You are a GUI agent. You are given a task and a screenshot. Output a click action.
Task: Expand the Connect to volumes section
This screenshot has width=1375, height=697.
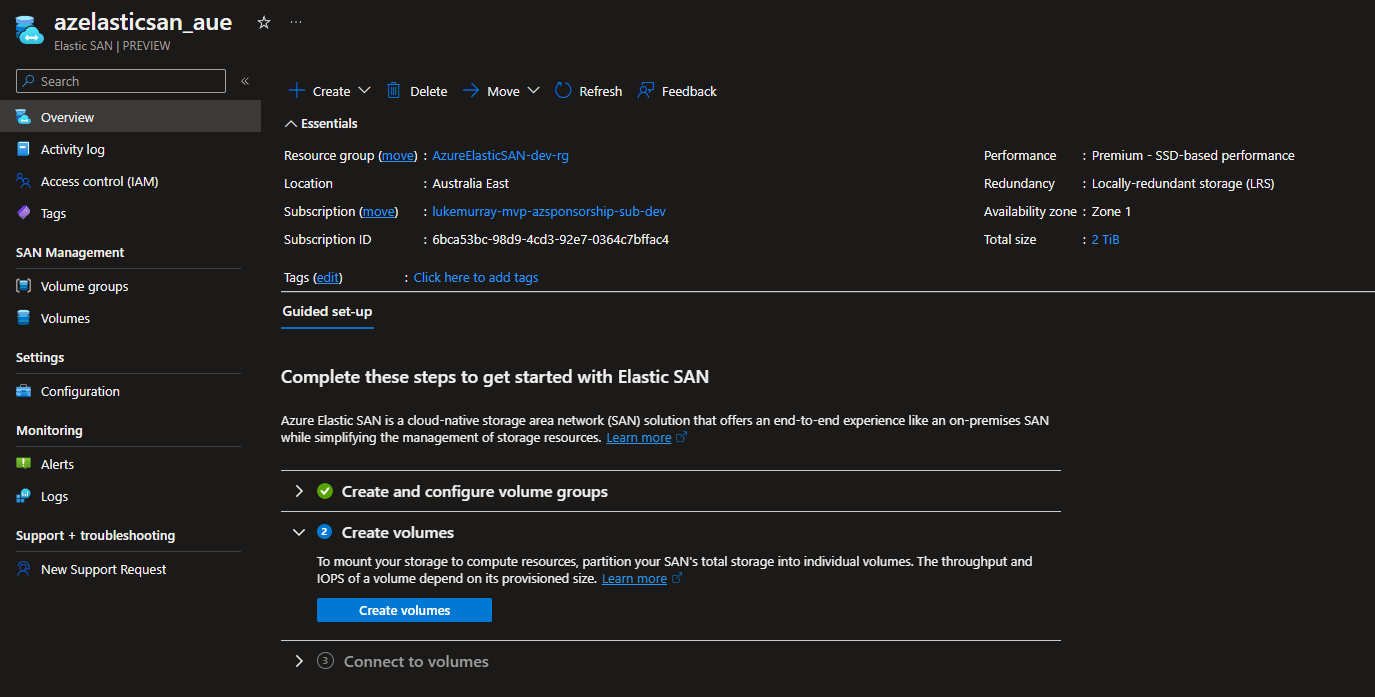click(298, 661)
